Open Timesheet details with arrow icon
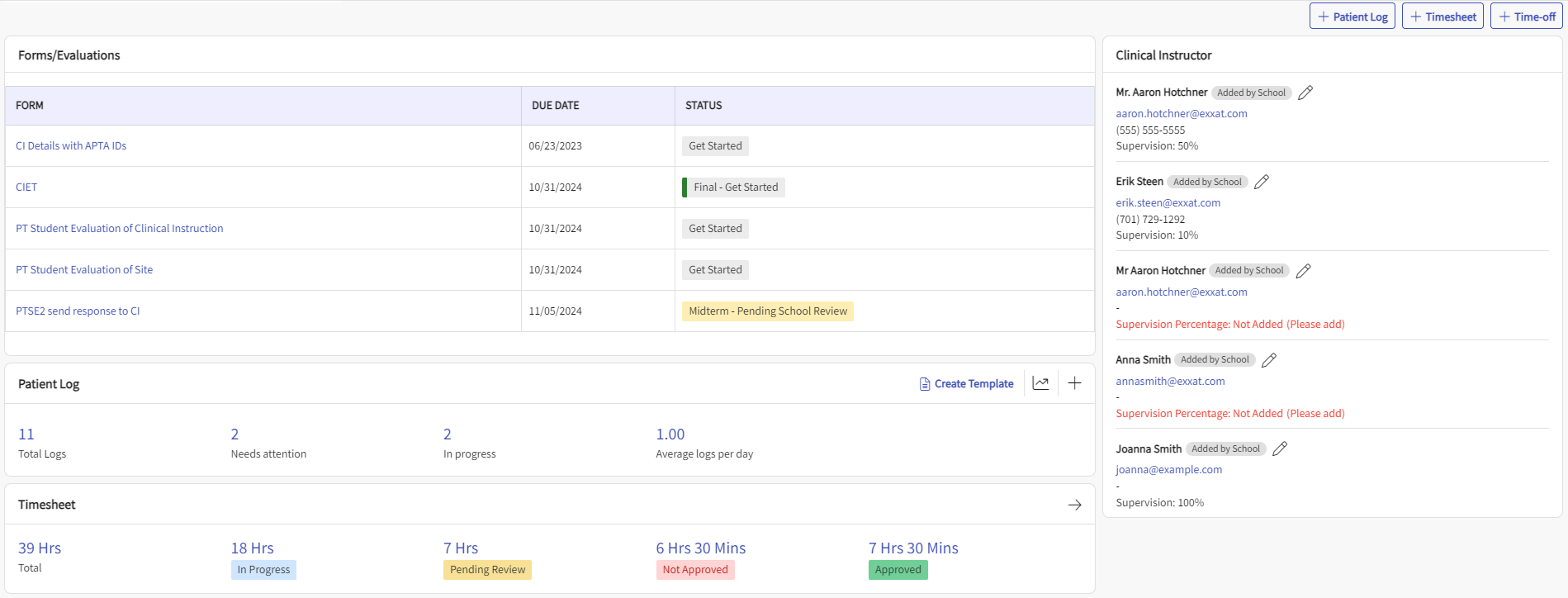Screen dimensions: 1568x598 (x=1074, y=505)
